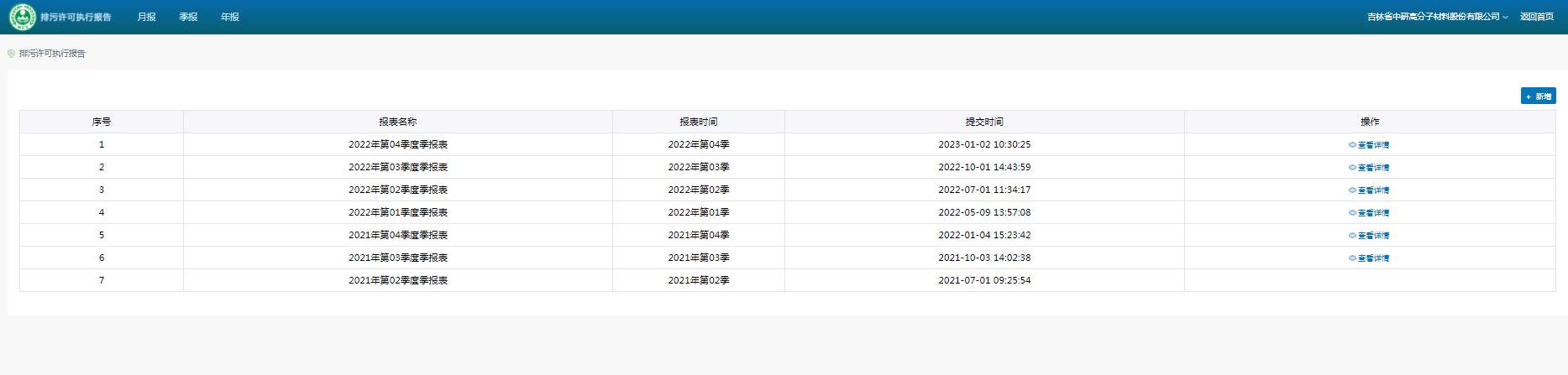The image size is (1568, 375).
Task: Open the 月报 monthly report menu
Action: click(146, 17)
